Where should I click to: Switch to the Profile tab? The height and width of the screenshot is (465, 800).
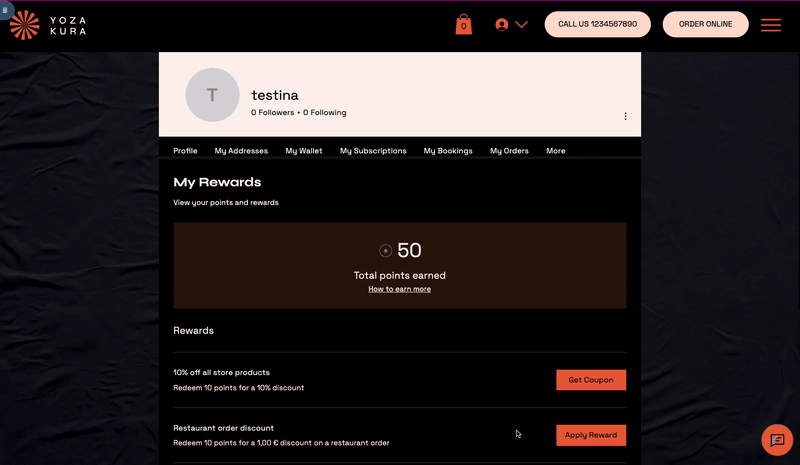185,151
